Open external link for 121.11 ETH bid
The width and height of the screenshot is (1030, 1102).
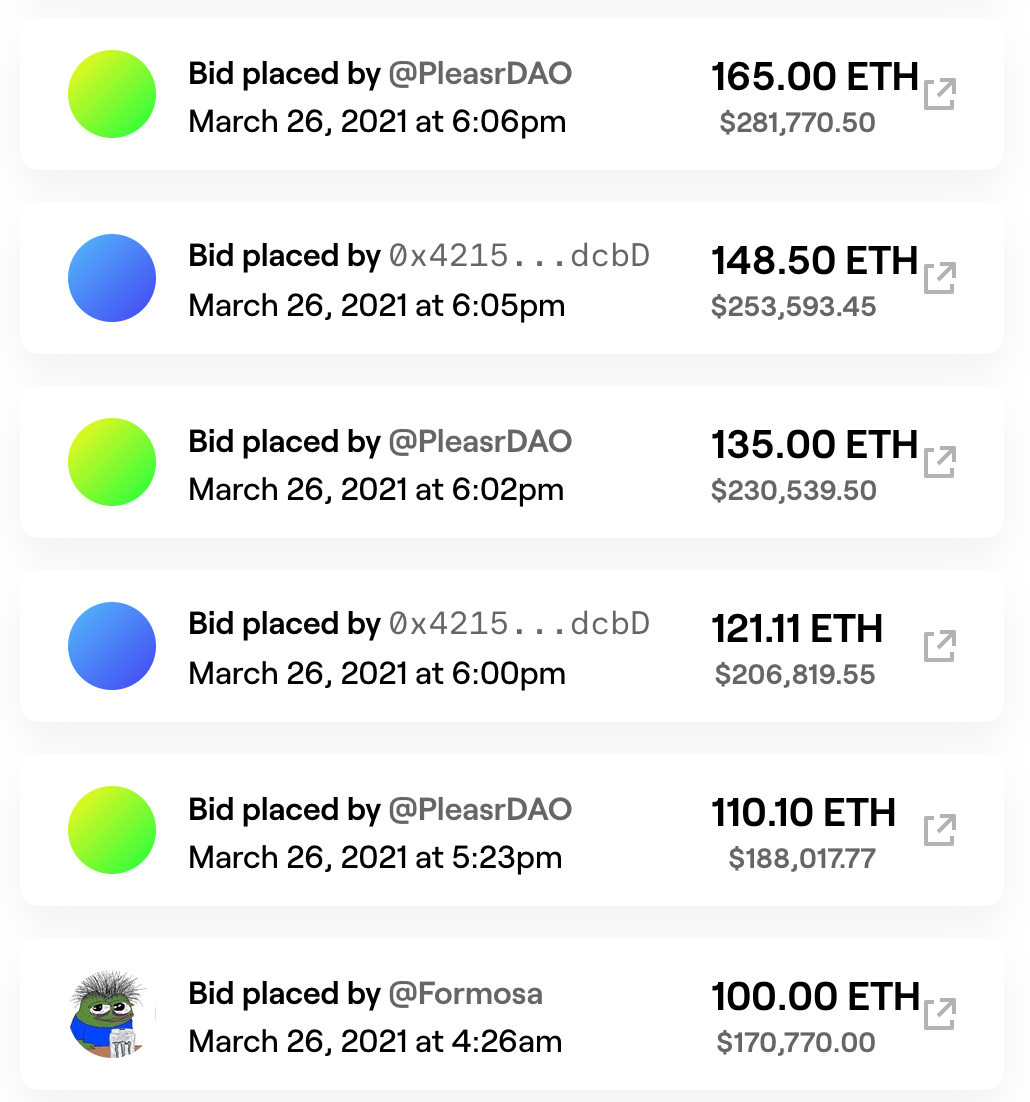939,646
